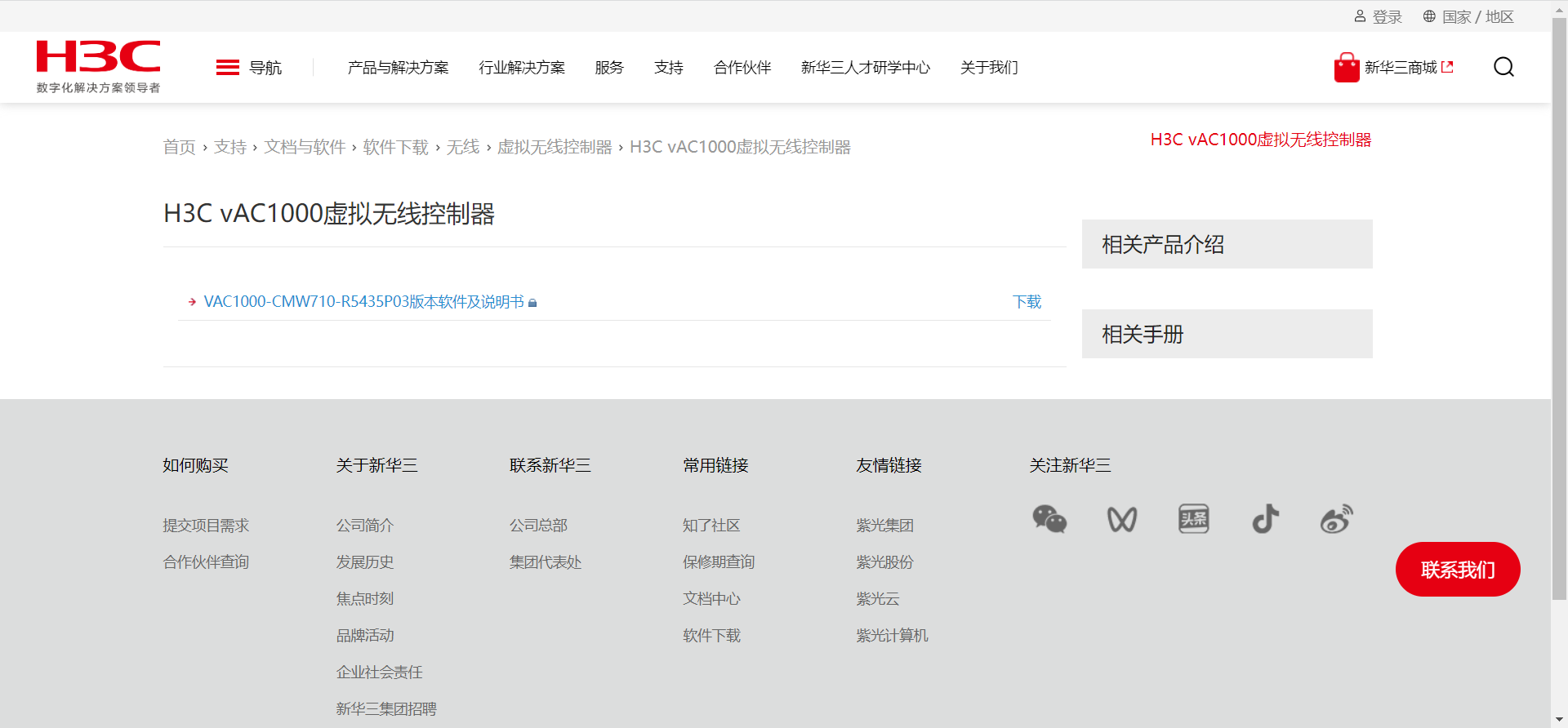The width and height of the screenshot is (1568, 728).
Task: Click the vertical page scrollbar
Action: pyautogui.click(x=1559, y=310)
